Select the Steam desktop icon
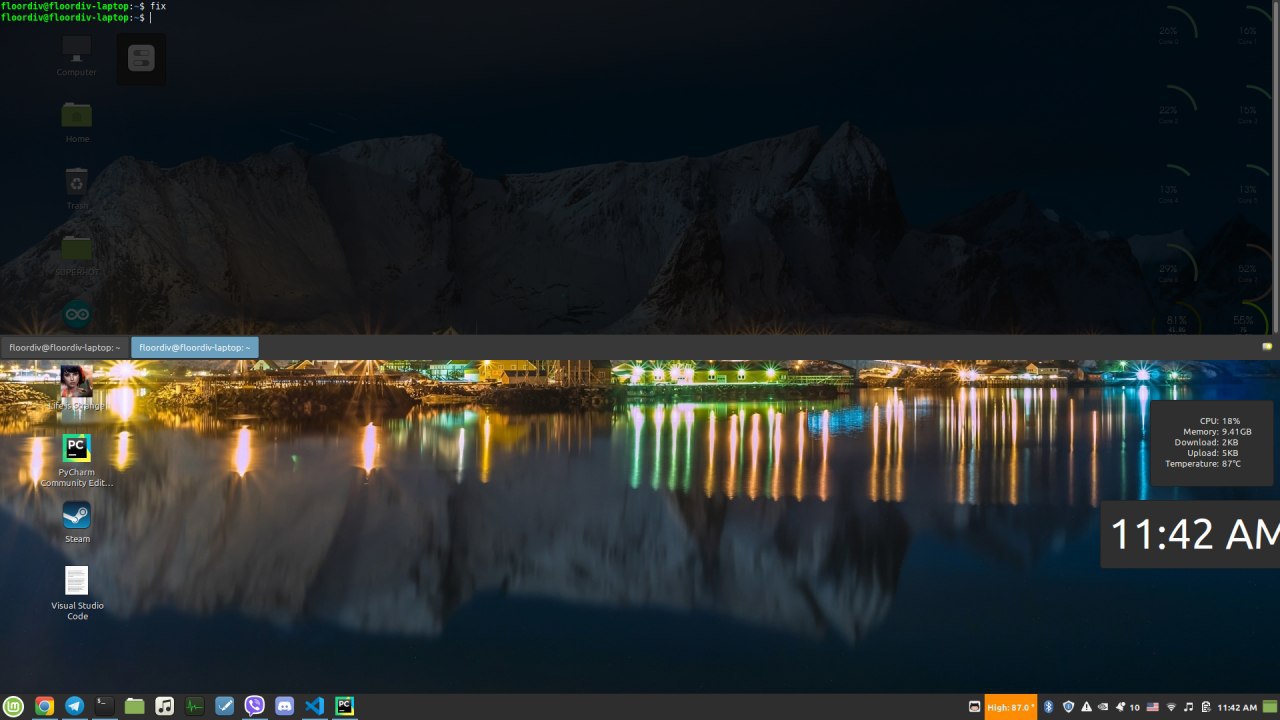Screen dimensions: 1280x720 tap(77, 522)
